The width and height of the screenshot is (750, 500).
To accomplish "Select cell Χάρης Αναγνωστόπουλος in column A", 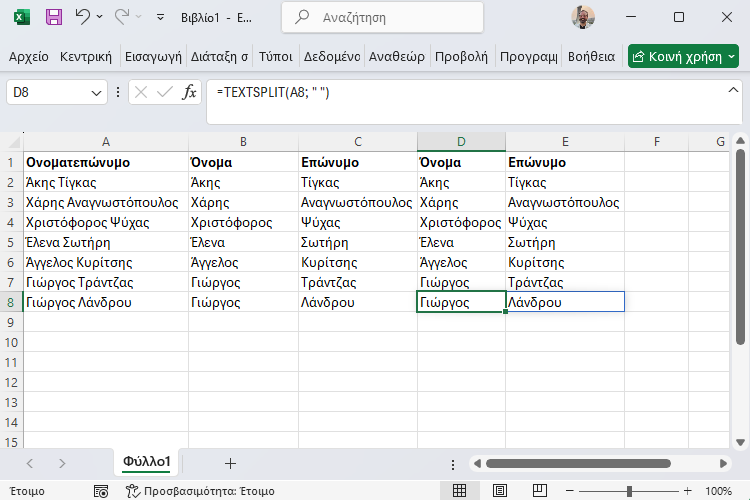I will coord(106,202).
